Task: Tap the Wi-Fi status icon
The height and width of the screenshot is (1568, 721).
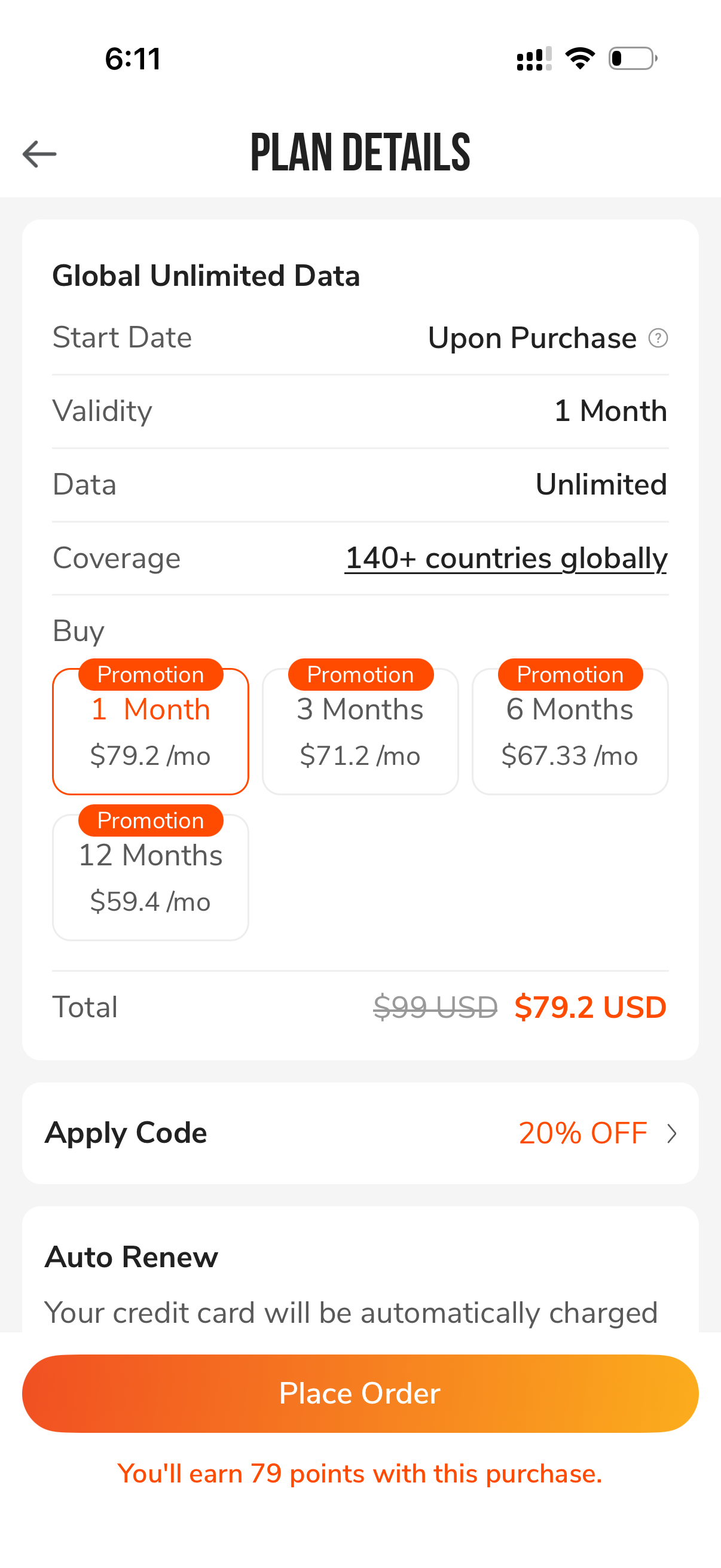Action: tap(580, 59)
